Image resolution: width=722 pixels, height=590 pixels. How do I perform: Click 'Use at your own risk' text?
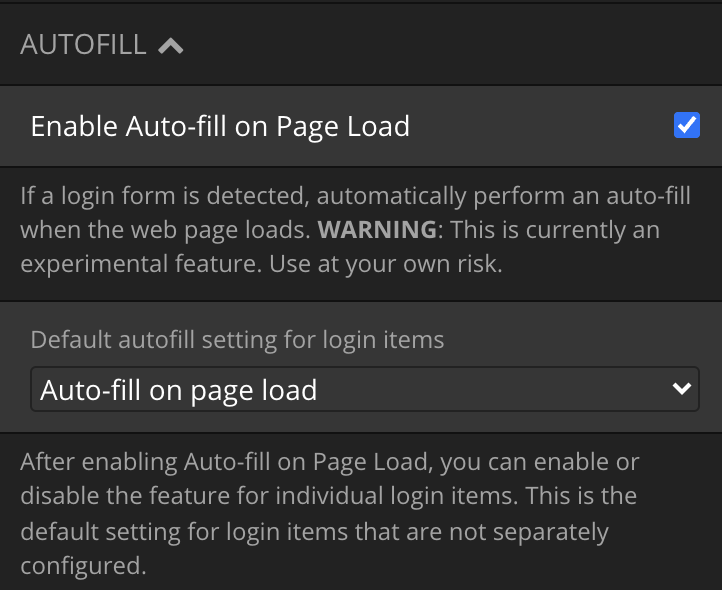[386, 264]
